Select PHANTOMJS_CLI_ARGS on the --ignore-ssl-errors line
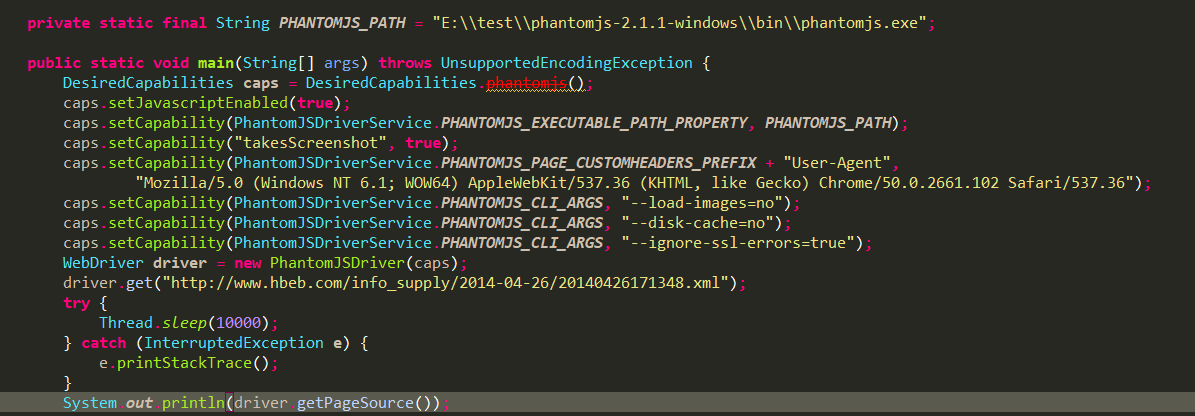 coord(522,244)
